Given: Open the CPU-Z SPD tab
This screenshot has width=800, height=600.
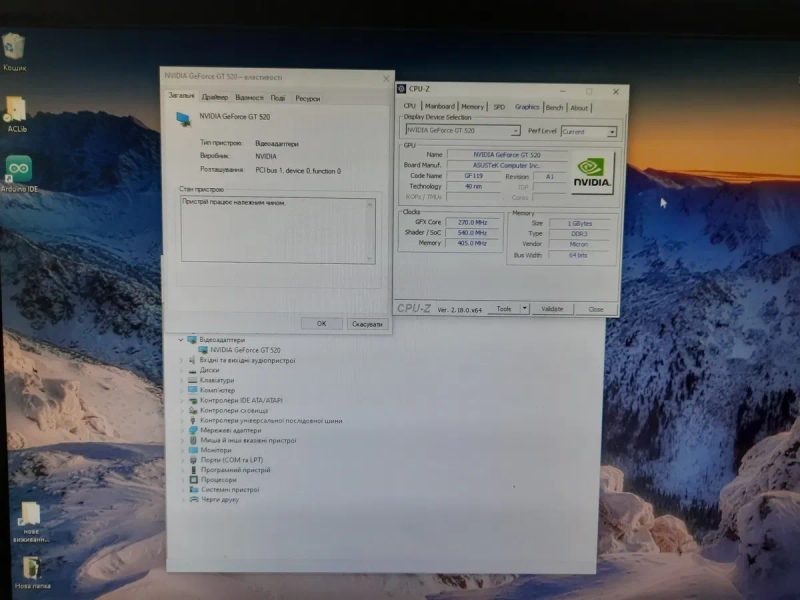Looking at the screenshot, I should pyautogui.click(x=499, y=107).
